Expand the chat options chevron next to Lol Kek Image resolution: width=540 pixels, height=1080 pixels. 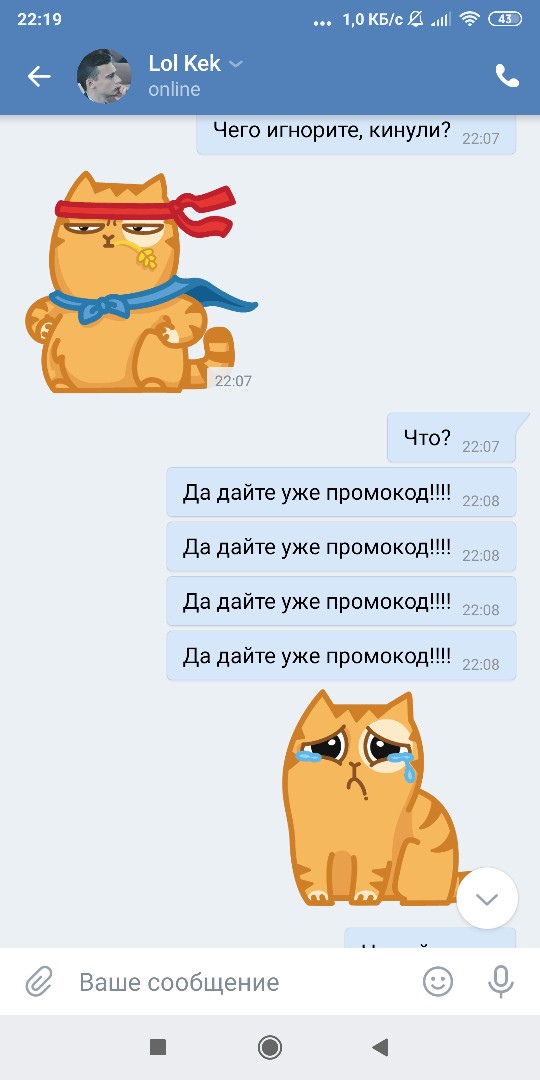coord(236,64)
